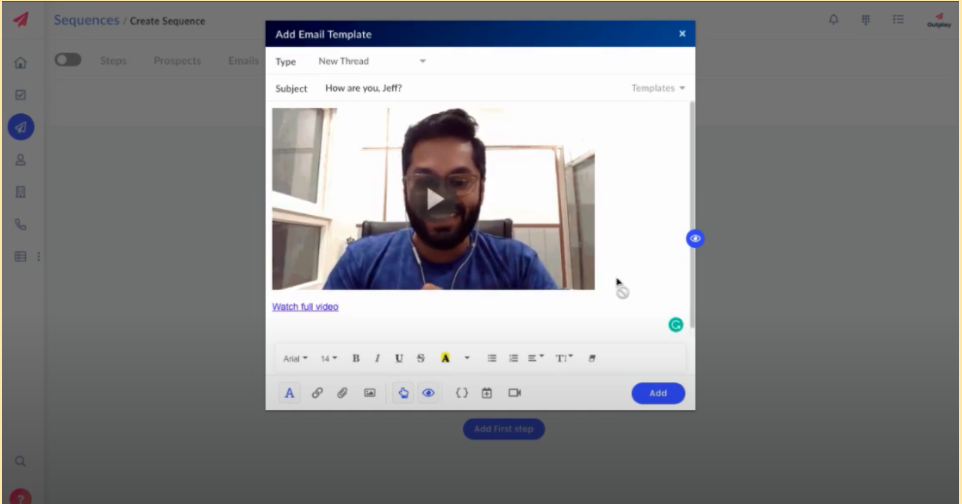The width and height of the screenshot is (962, 504).
Task: Close the Add Email Template dialog
Action: point(682,34)
